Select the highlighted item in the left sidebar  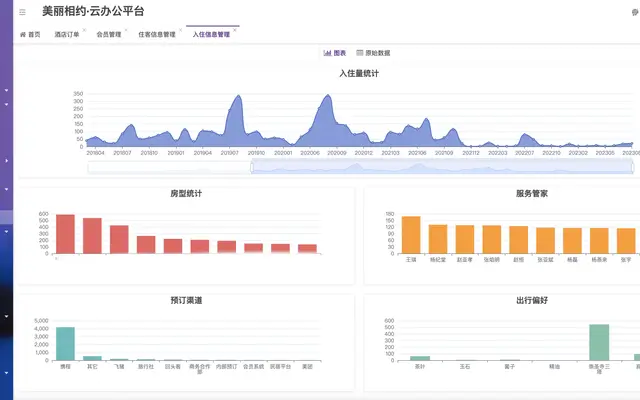pyautogui.click(x=7, y=217)
